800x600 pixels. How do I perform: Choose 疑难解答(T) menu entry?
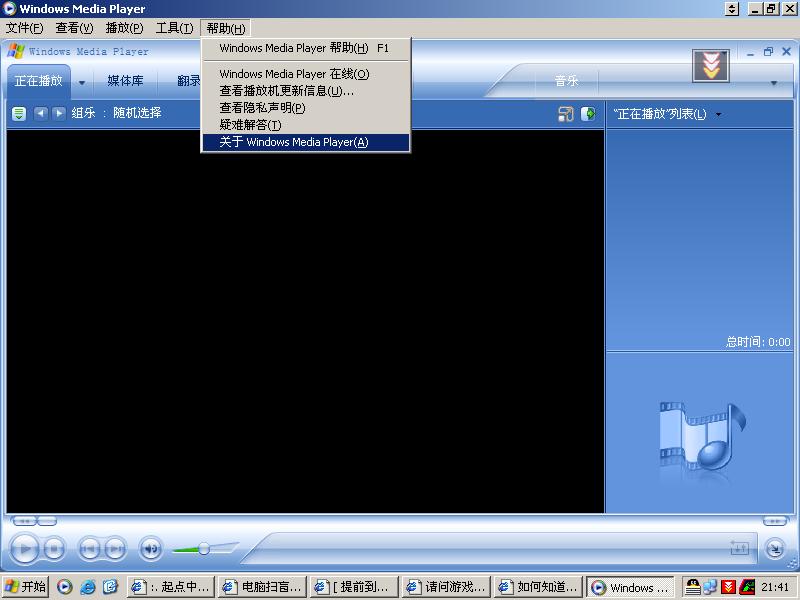(306, 125)
